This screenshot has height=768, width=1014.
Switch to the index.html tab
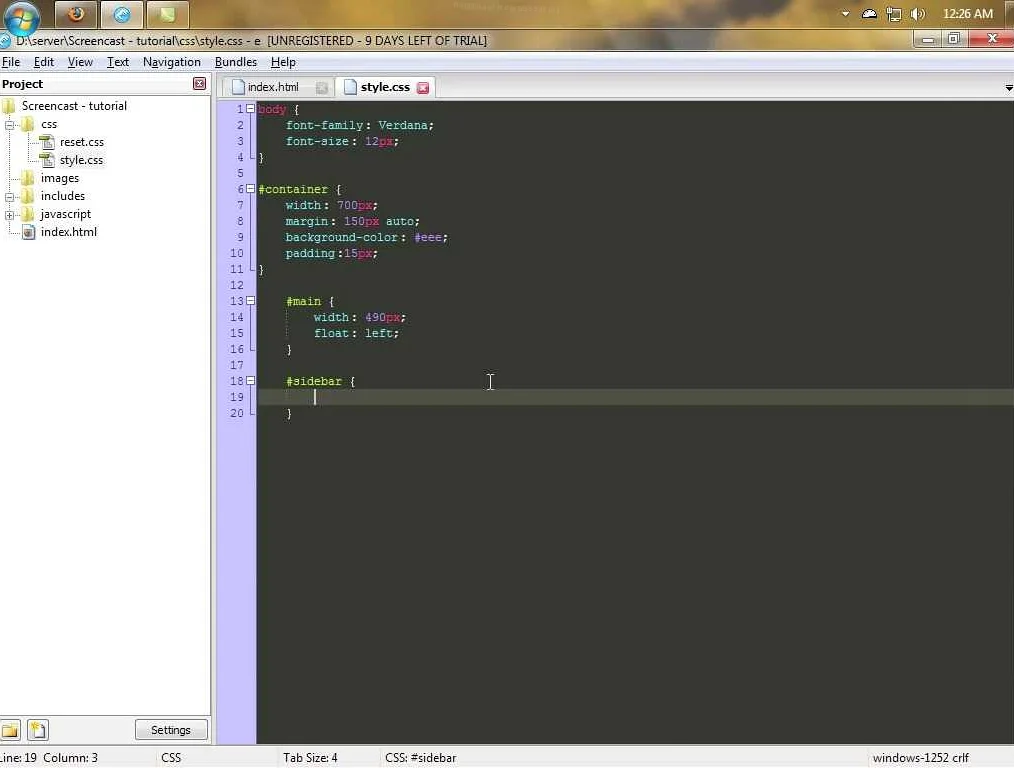click(x=273, y=88)
